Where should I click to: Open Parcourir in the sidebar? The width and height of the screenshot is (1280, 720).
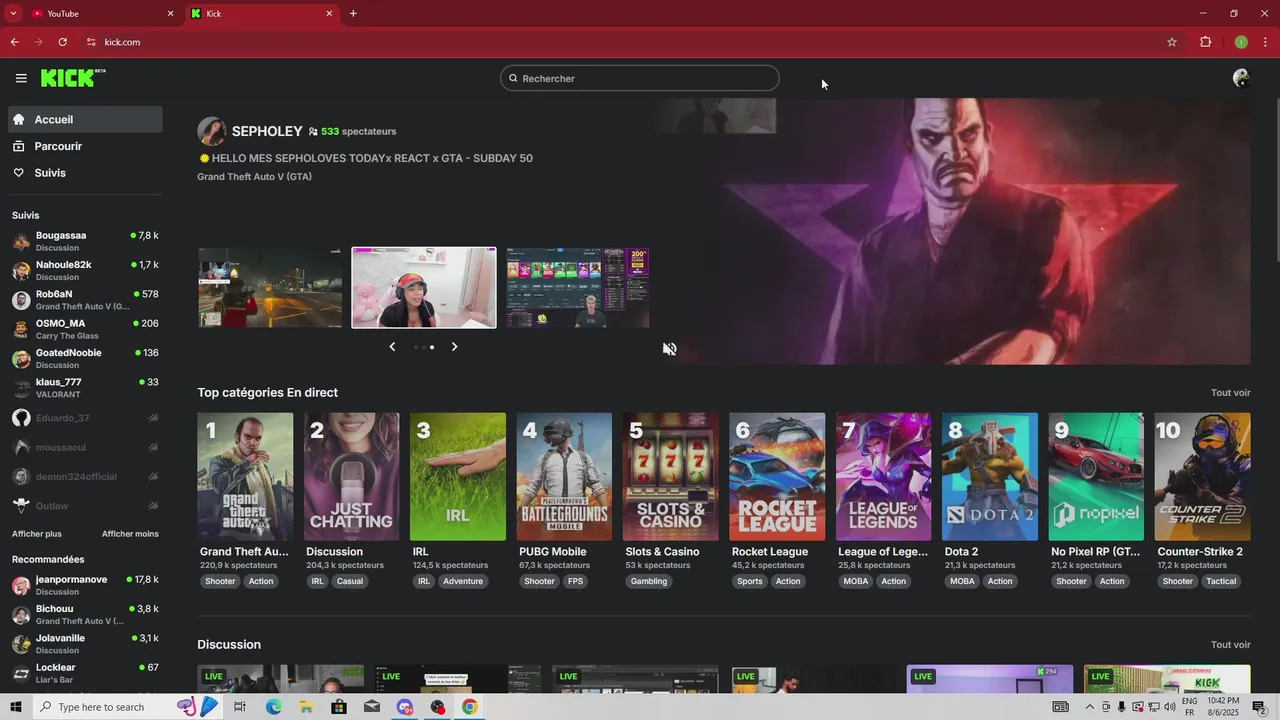pos(85,146)
